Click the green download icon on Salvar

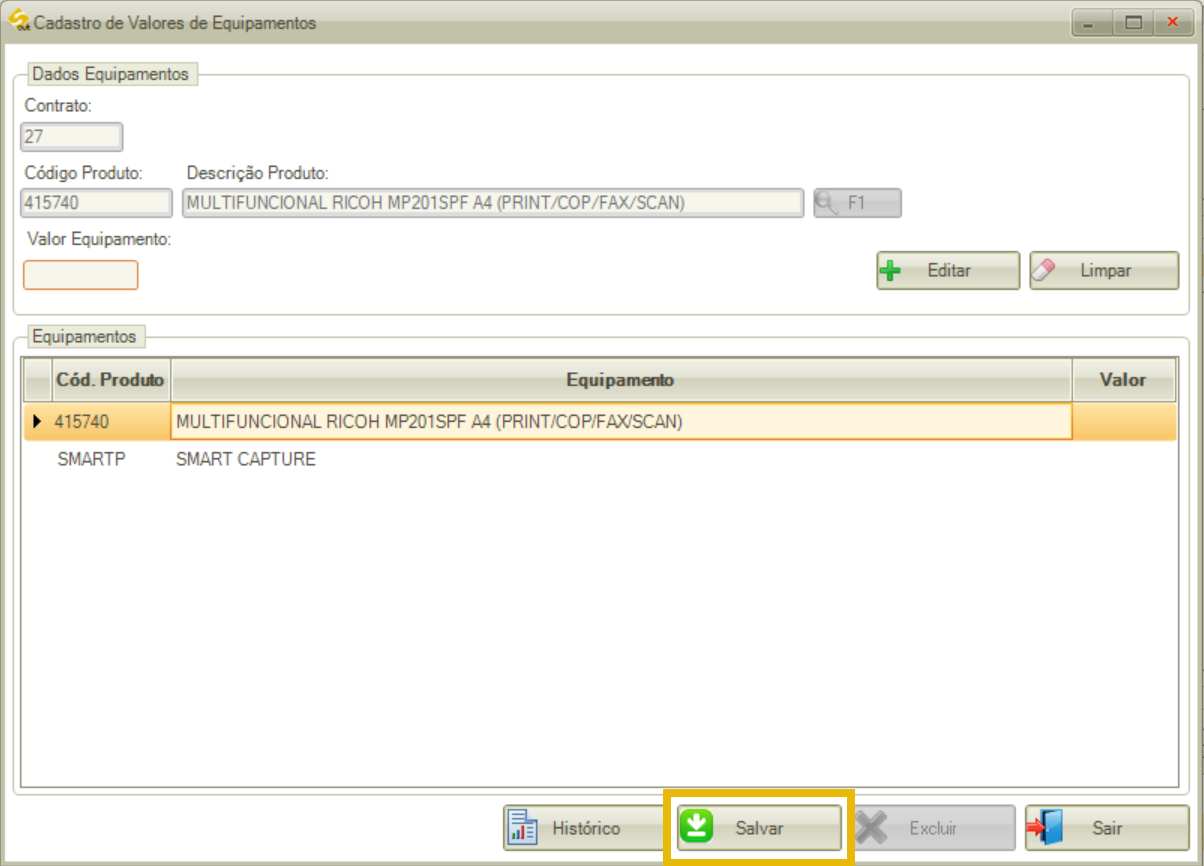coord(697,827)
